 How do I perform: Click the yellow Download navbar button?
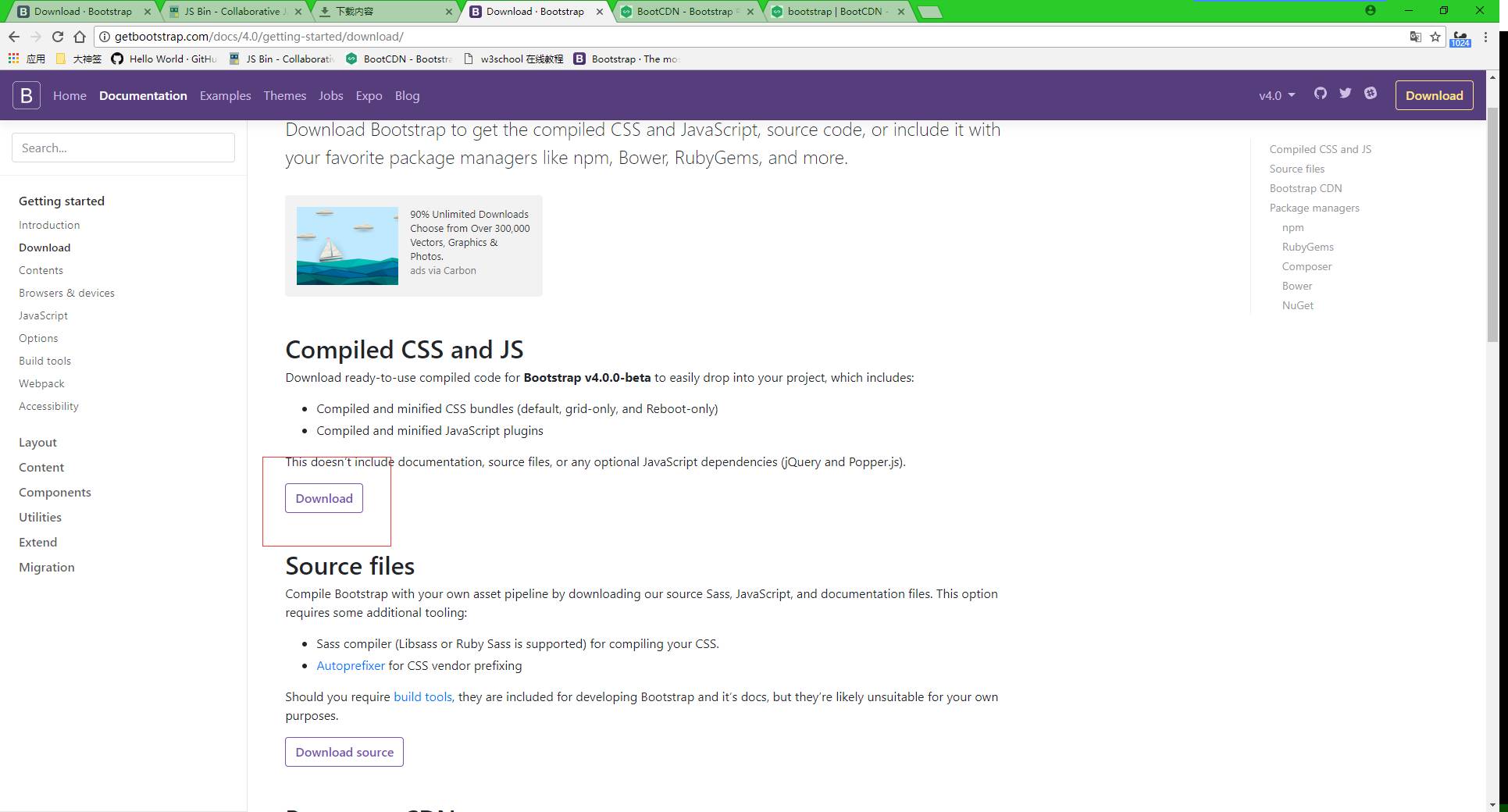1434,95
